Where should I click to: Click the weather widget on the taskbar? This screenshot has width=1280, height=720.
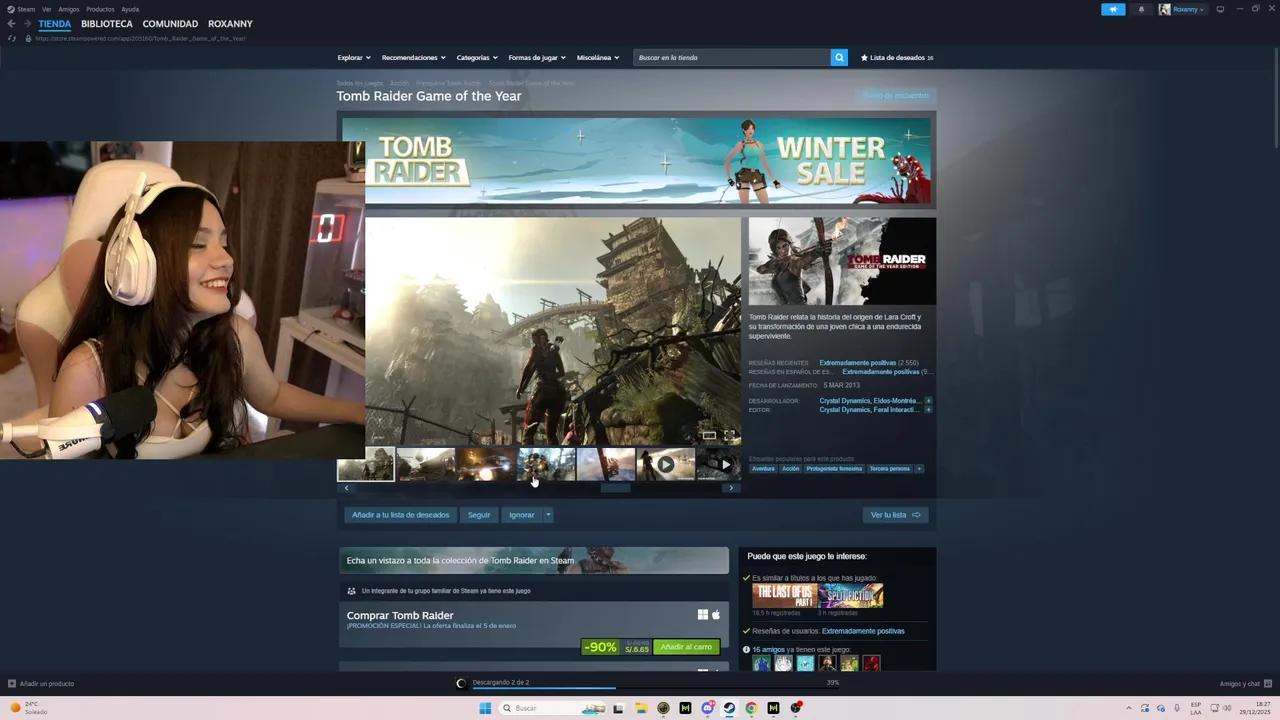coord(28,708)
